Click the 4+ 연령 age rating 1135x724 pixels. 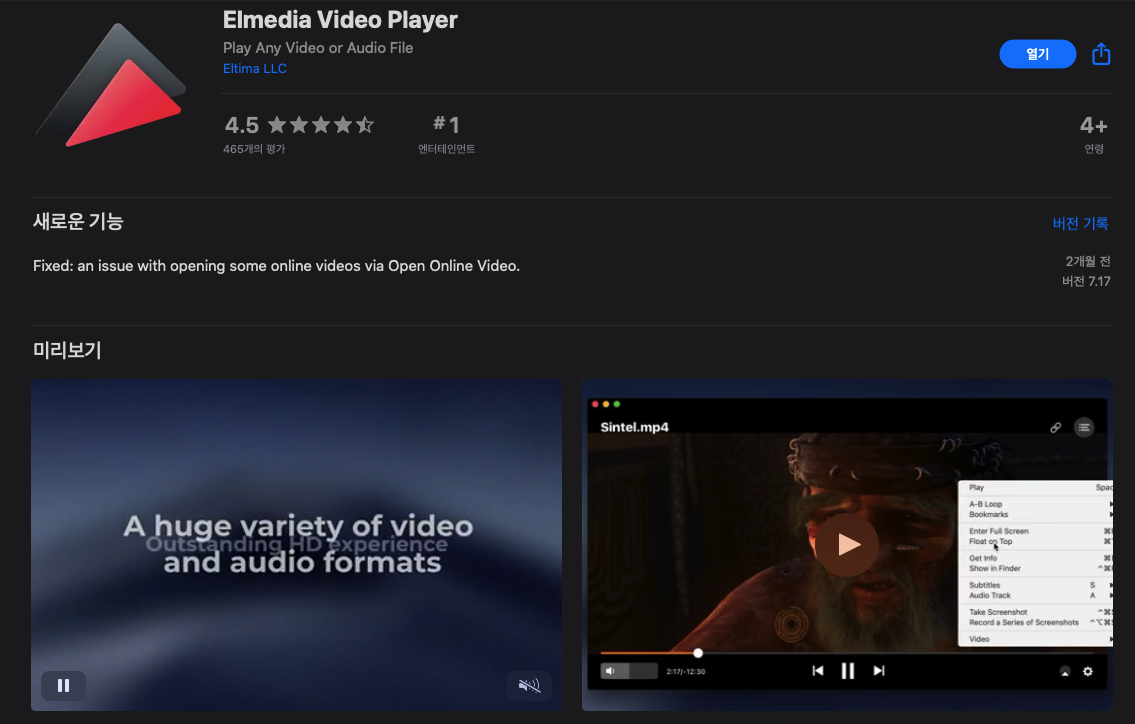pyautogui.click(x=1093, y=135)
